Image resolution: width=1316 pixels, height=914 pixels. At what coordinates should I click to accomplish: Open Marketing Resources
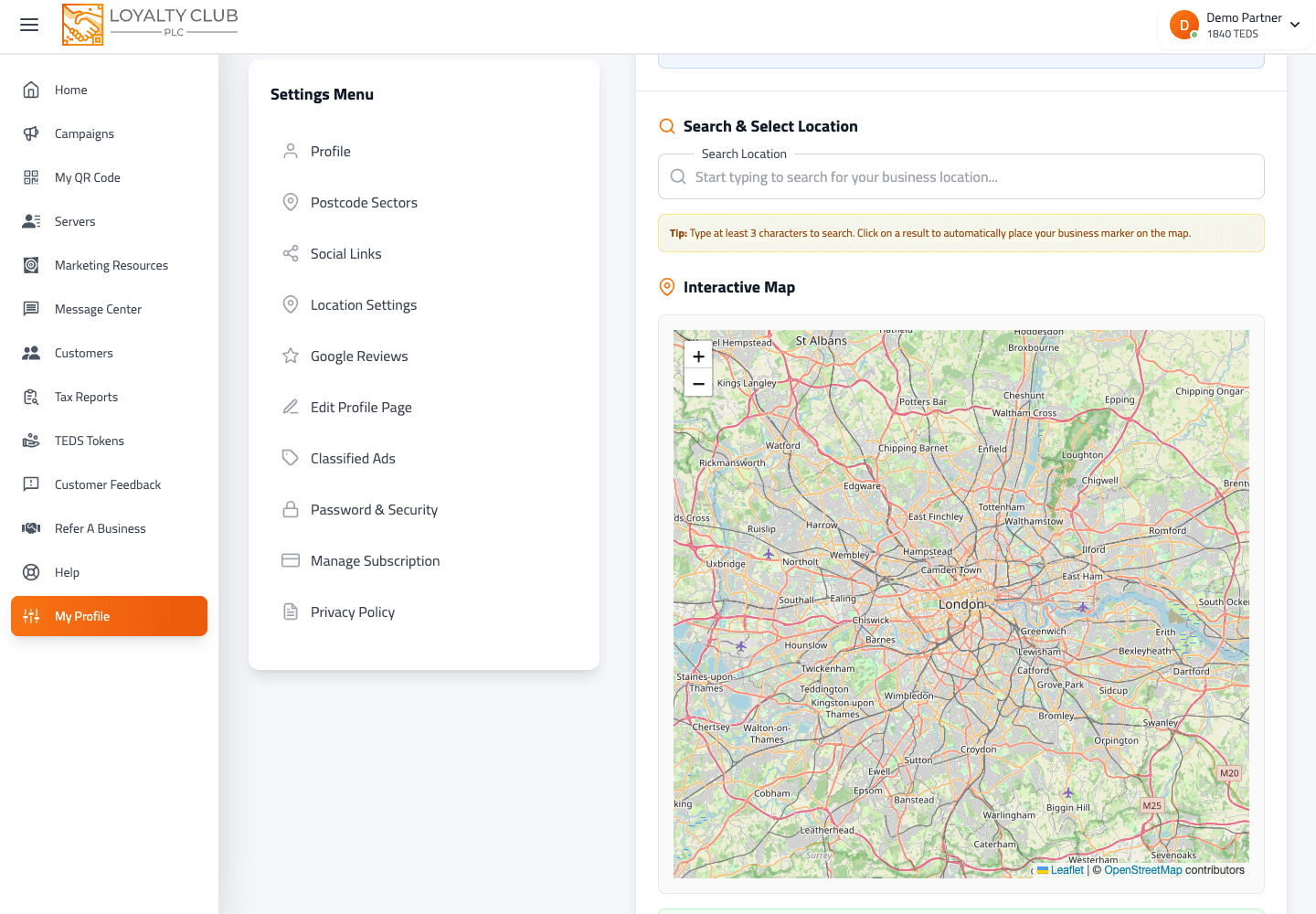tap(109, 265)
